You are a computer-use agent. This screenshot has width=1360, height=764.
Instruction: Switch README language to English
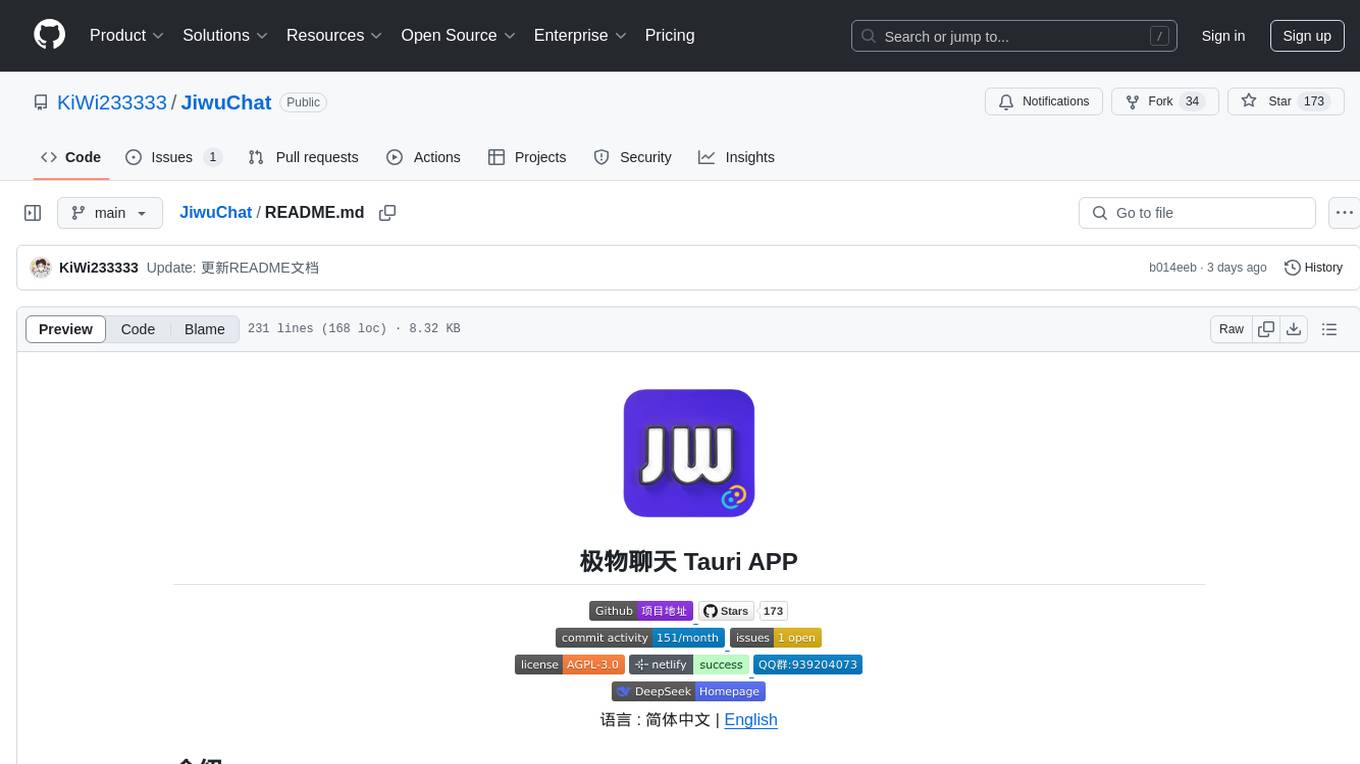[751, 720]
